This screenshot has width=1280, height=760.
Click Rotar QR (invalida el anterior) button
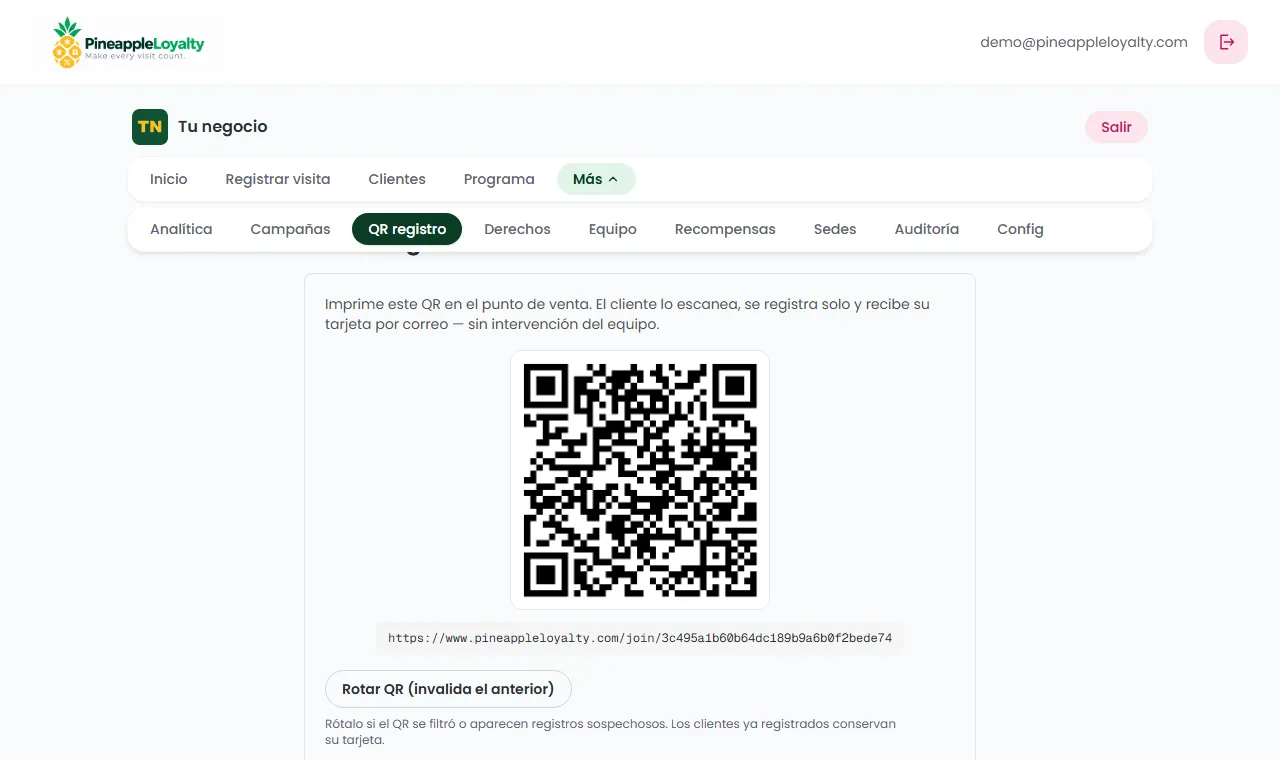pyautogui.click(x=448, y=689)
